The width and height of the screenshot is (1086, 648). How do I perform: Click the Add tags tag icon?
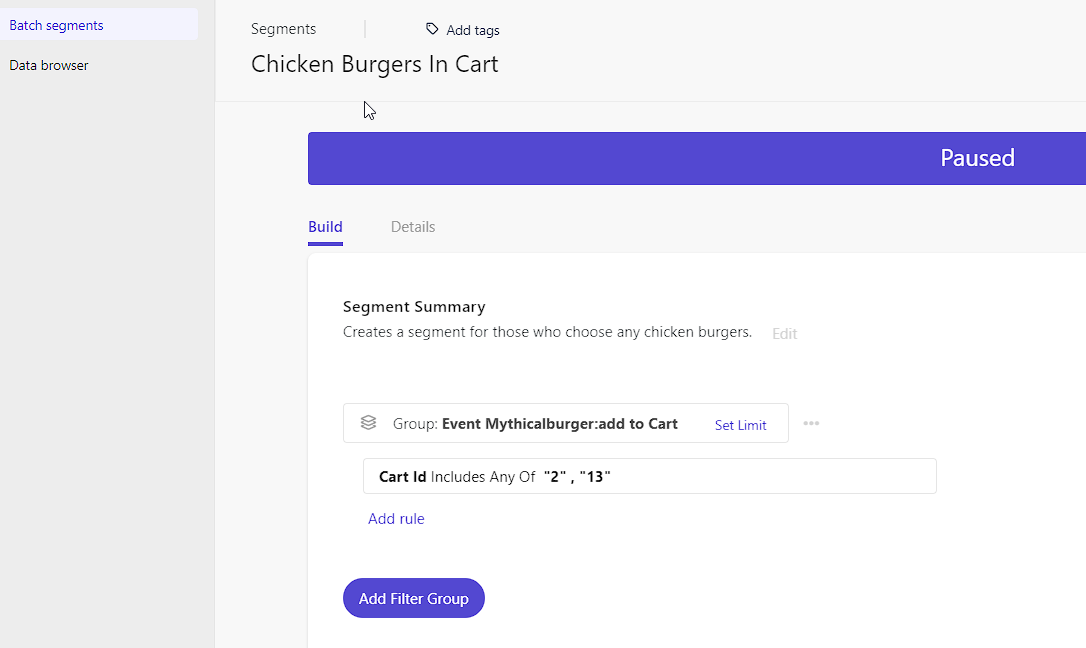point(431,30)
